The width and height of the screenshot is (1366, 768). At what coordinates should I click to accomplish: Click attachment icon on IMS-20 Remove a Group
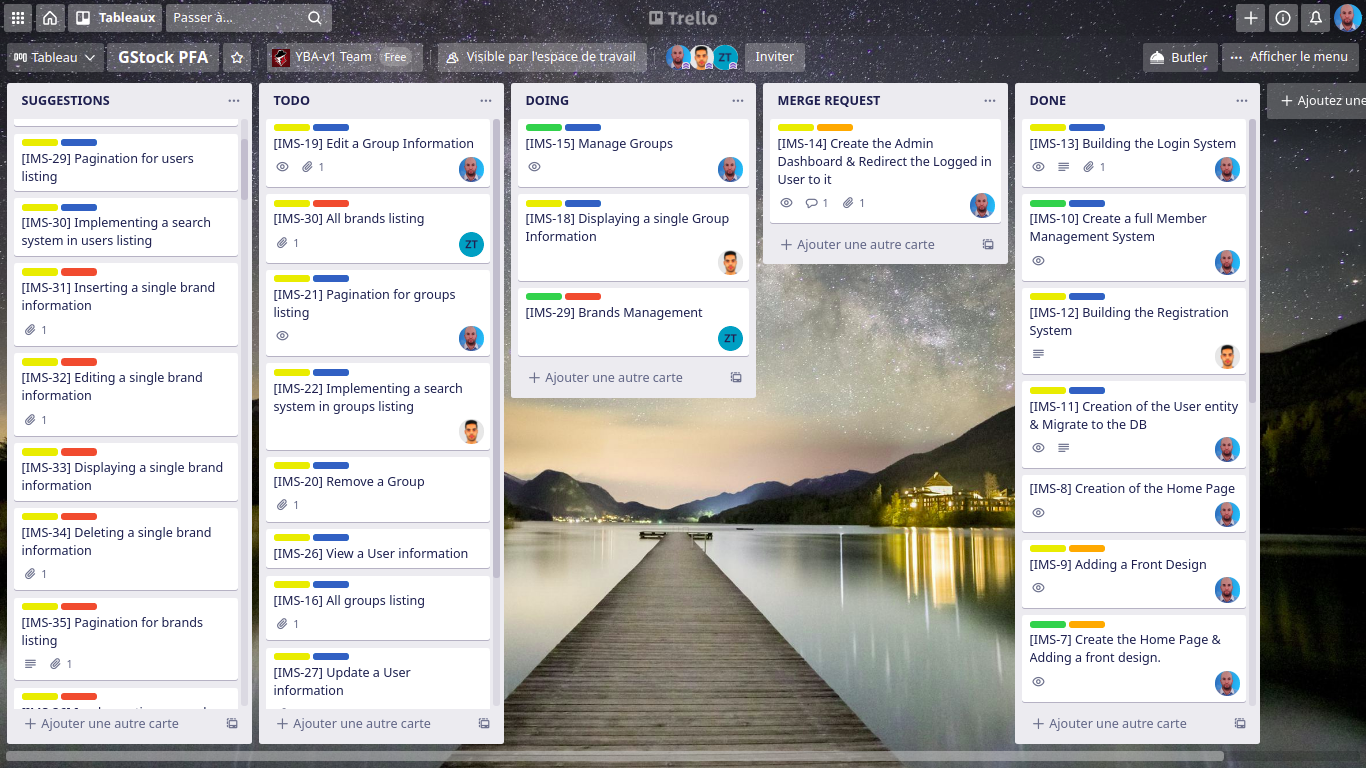(282, 505)
